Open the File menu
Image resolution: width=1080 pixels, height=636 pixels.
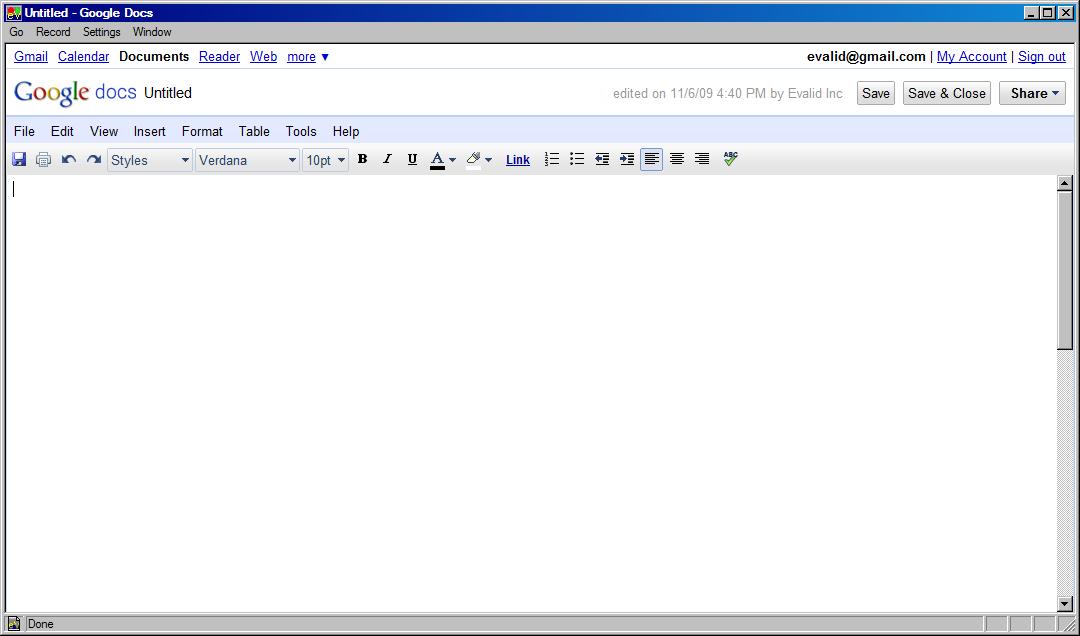point(24,131)
